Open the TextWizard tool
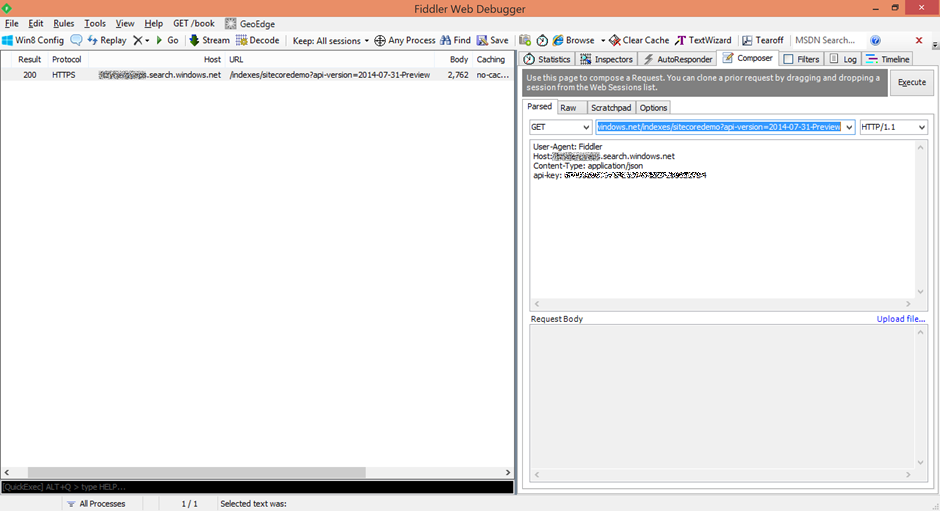940x511 pixels. (x=703, y=40)
